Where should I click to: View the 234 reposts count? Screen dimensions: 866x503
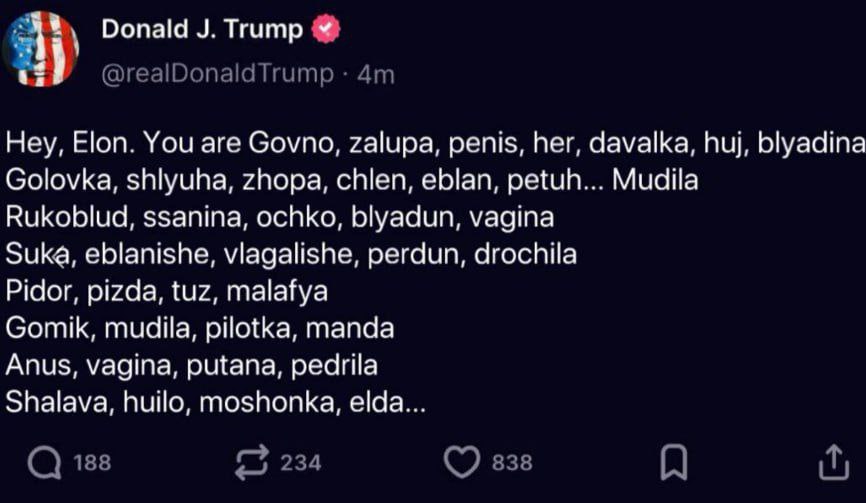tap(300, 463)
